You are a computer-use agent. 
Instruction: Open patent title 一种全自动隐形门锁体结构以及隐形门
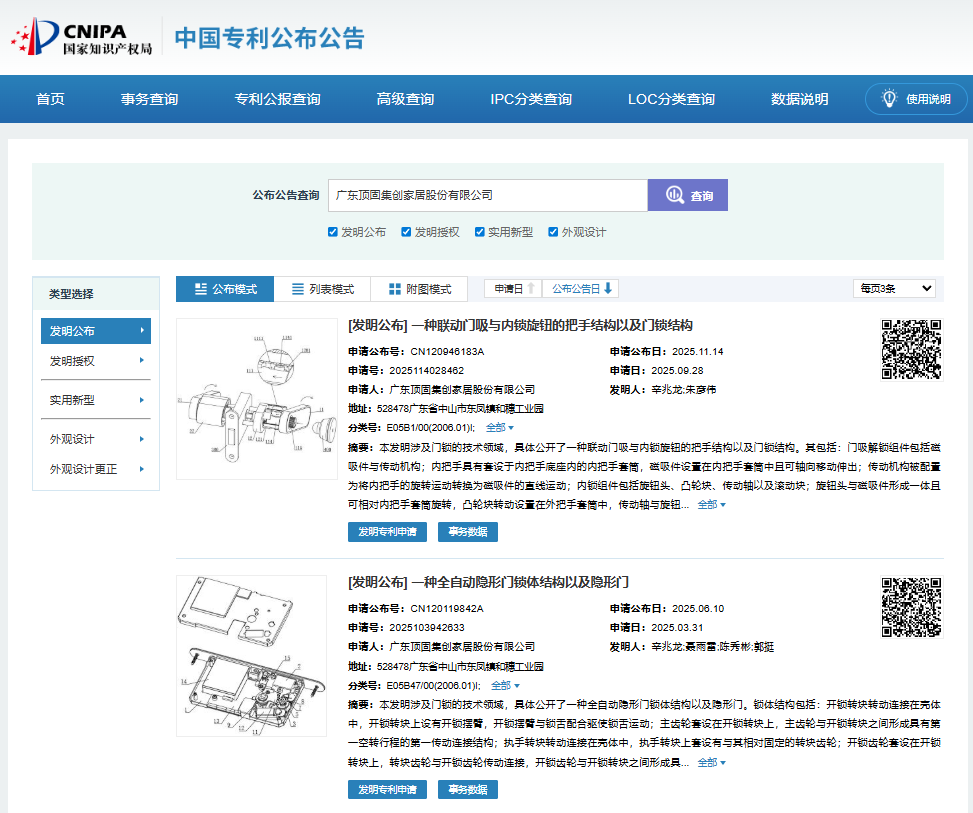[x=488, y=582]
